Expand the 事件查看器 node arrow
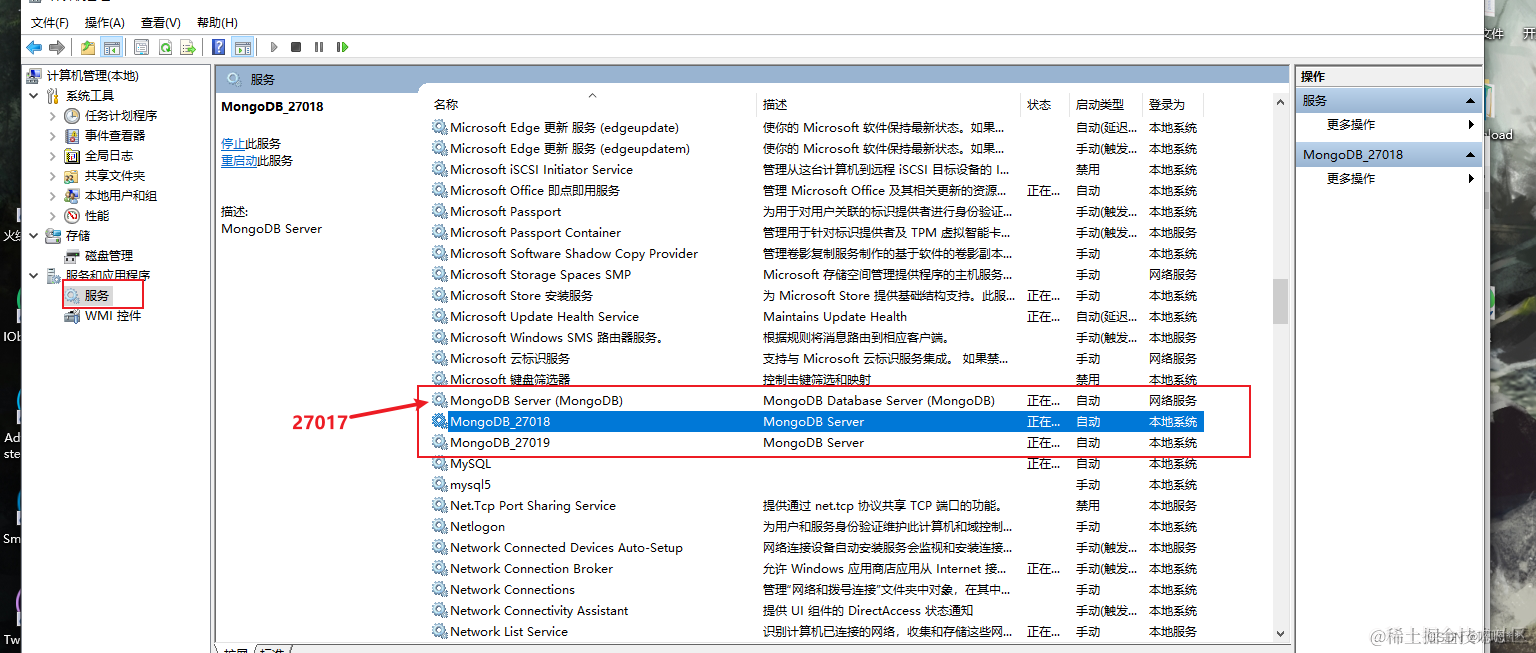This screenshot has width=1536, height=653. point(53,136)
